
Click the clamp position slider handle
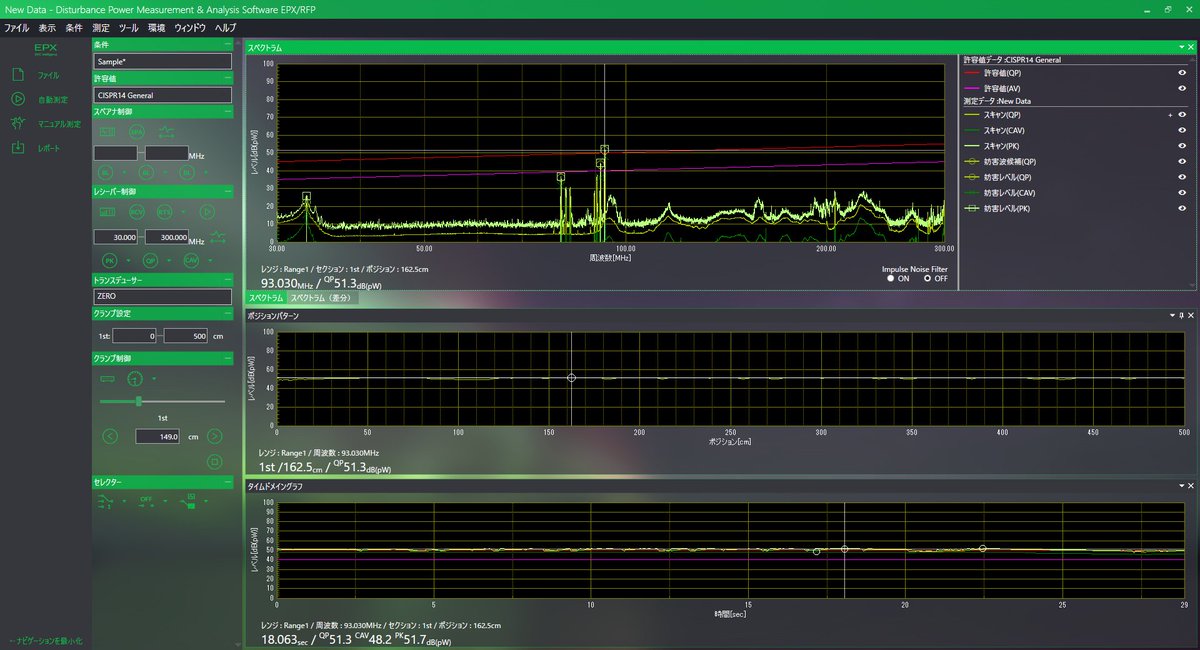138,401
